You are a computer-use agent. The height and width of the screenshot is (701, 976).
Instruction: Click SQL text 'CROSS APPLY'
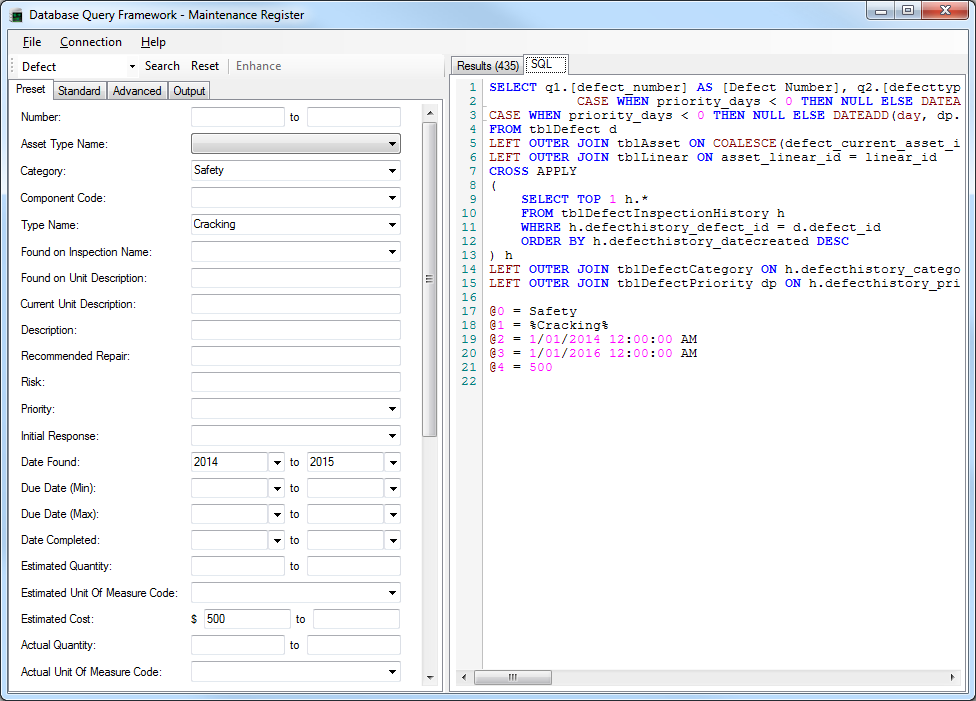coord(533,171)
